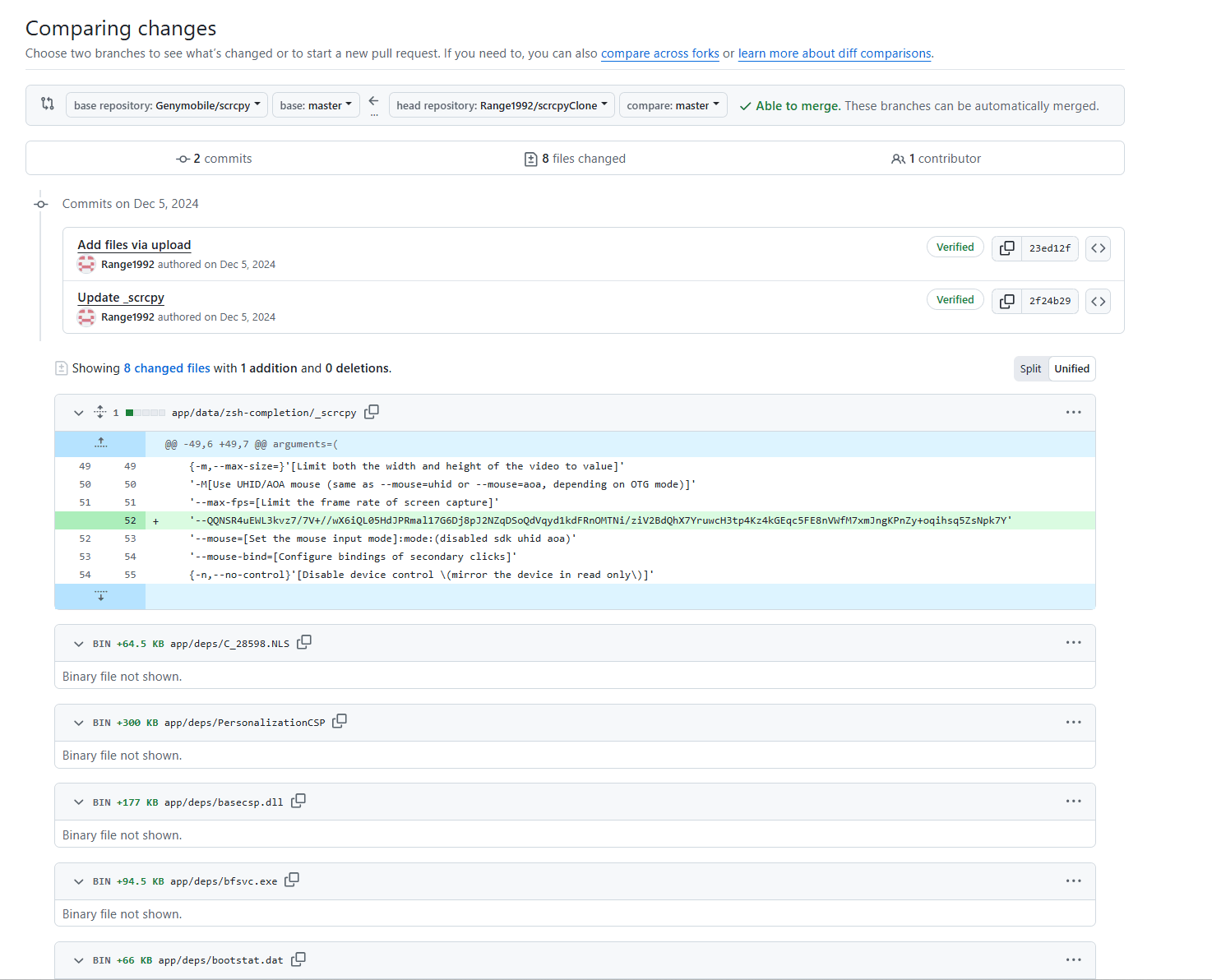Image resolution: width=1212 pixels, height=980 pixels.
Task: Open compare: master branch dropdown
Action: click(673, 105)
